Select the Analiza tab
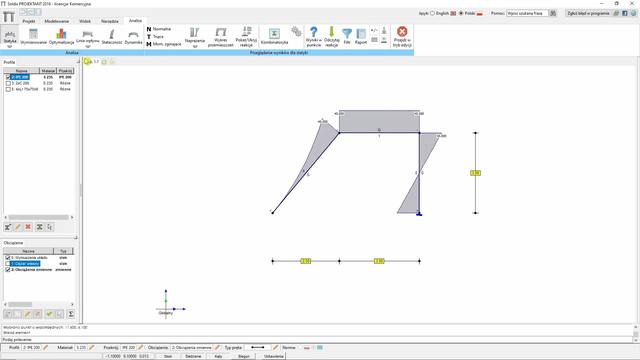 pos(135,20)
